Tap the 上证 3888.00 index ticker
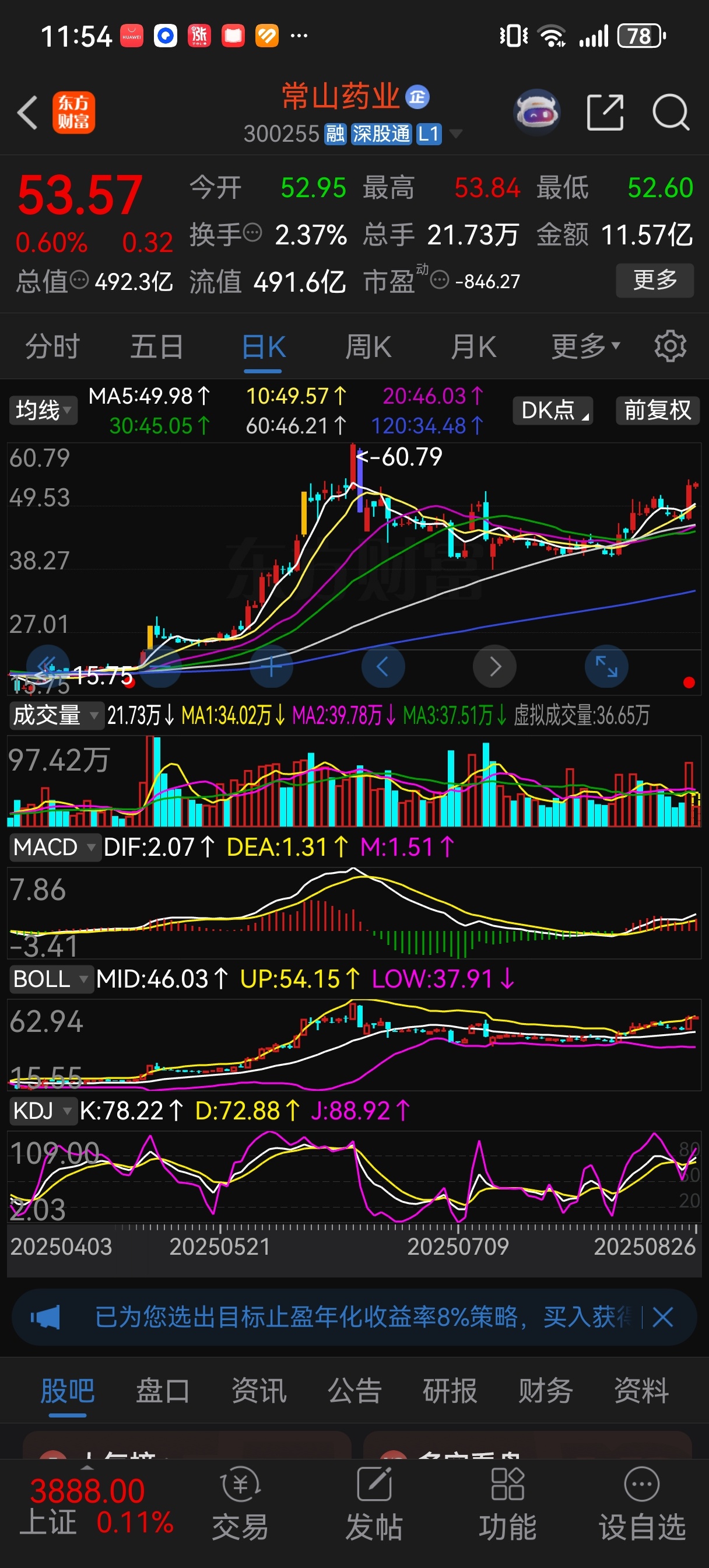709x1568 pixels. (97, 1507)
